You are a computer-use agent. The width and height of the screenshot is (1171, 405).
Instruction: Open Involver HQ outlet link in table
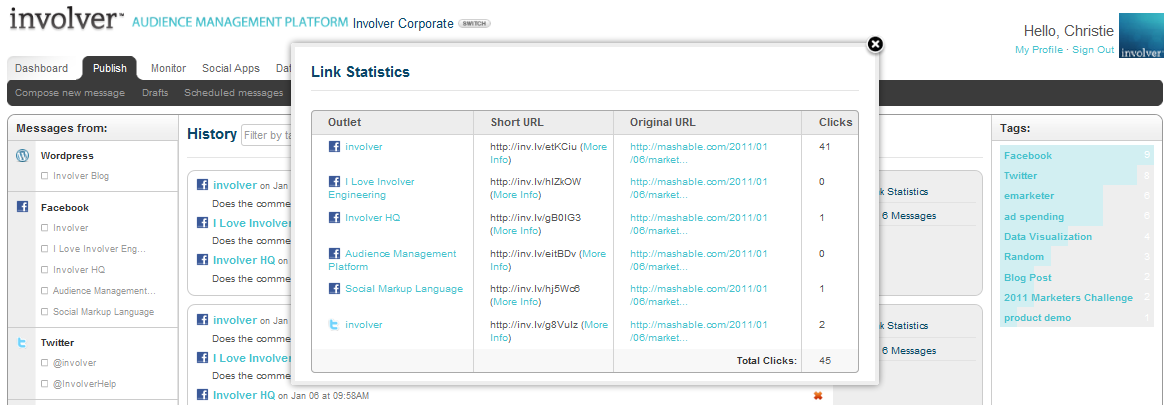tap(373, 217)
